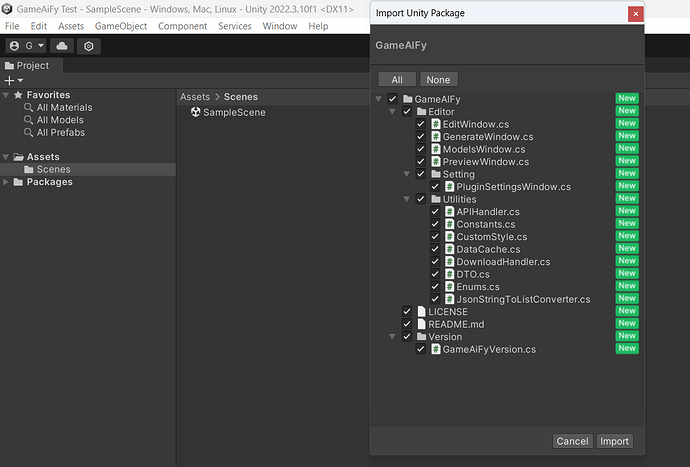Uncheck the Editor folder checkbox
The image size is (690, 467).
click(407, 111)
